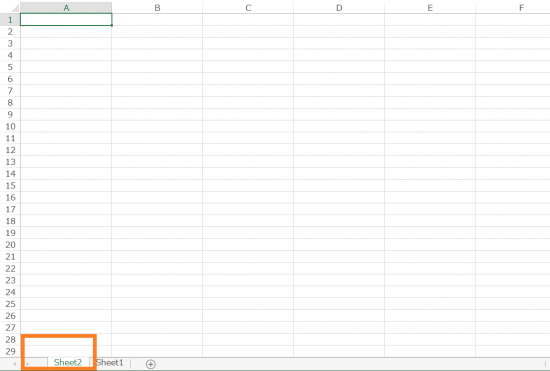
Task: Select row 1 header
Action: click(x=10, y=20)
